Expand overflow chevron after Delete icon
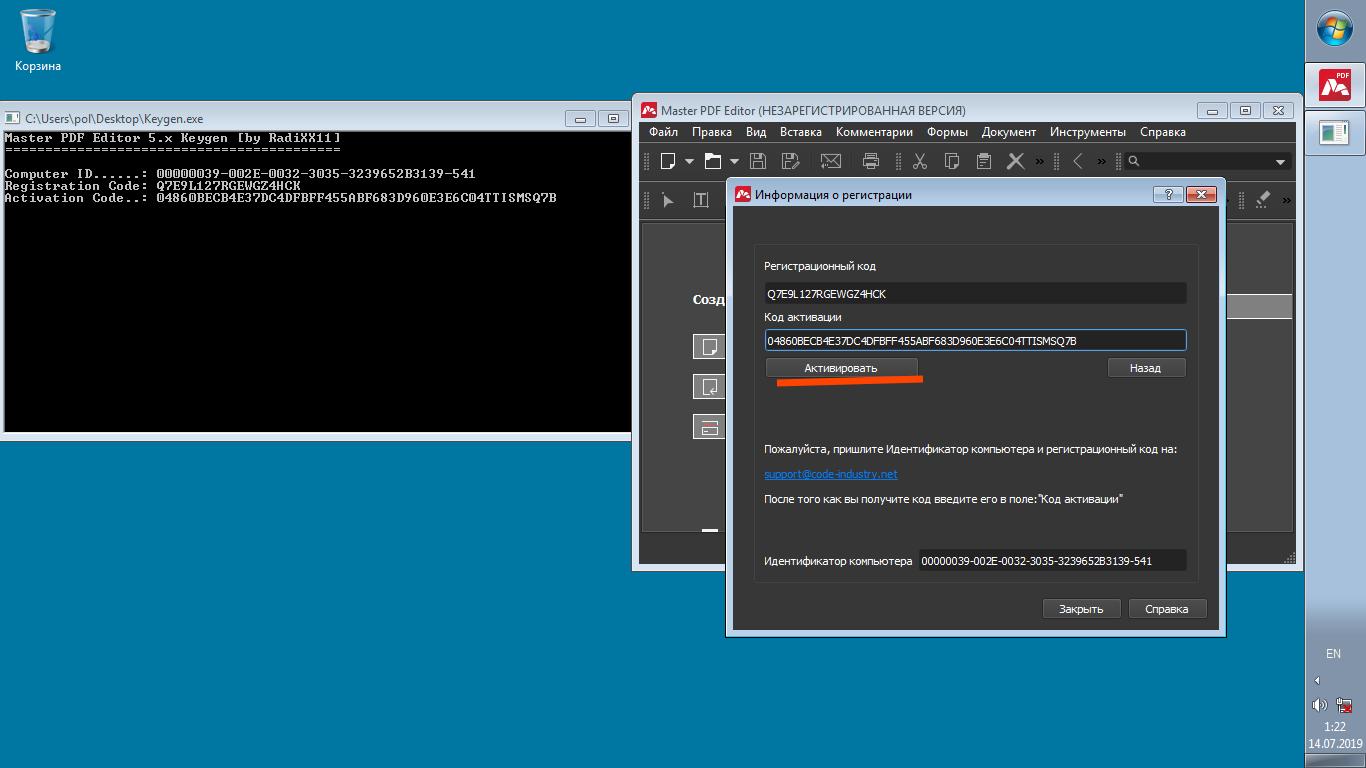 click(x=1040, y=161)
